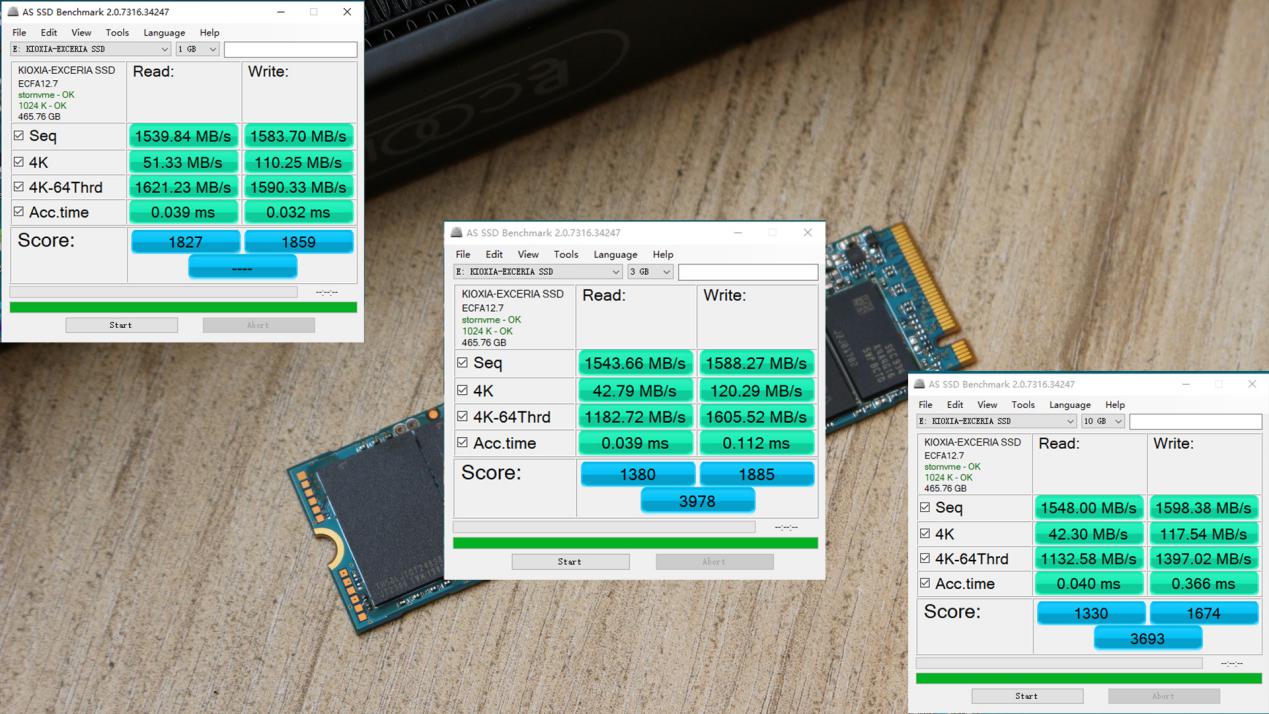The height and width of the screenshot is (714, 1269).
Task: Disable Acc.time checkbox in 10 GB window
Action: click(x=925, y=583)
